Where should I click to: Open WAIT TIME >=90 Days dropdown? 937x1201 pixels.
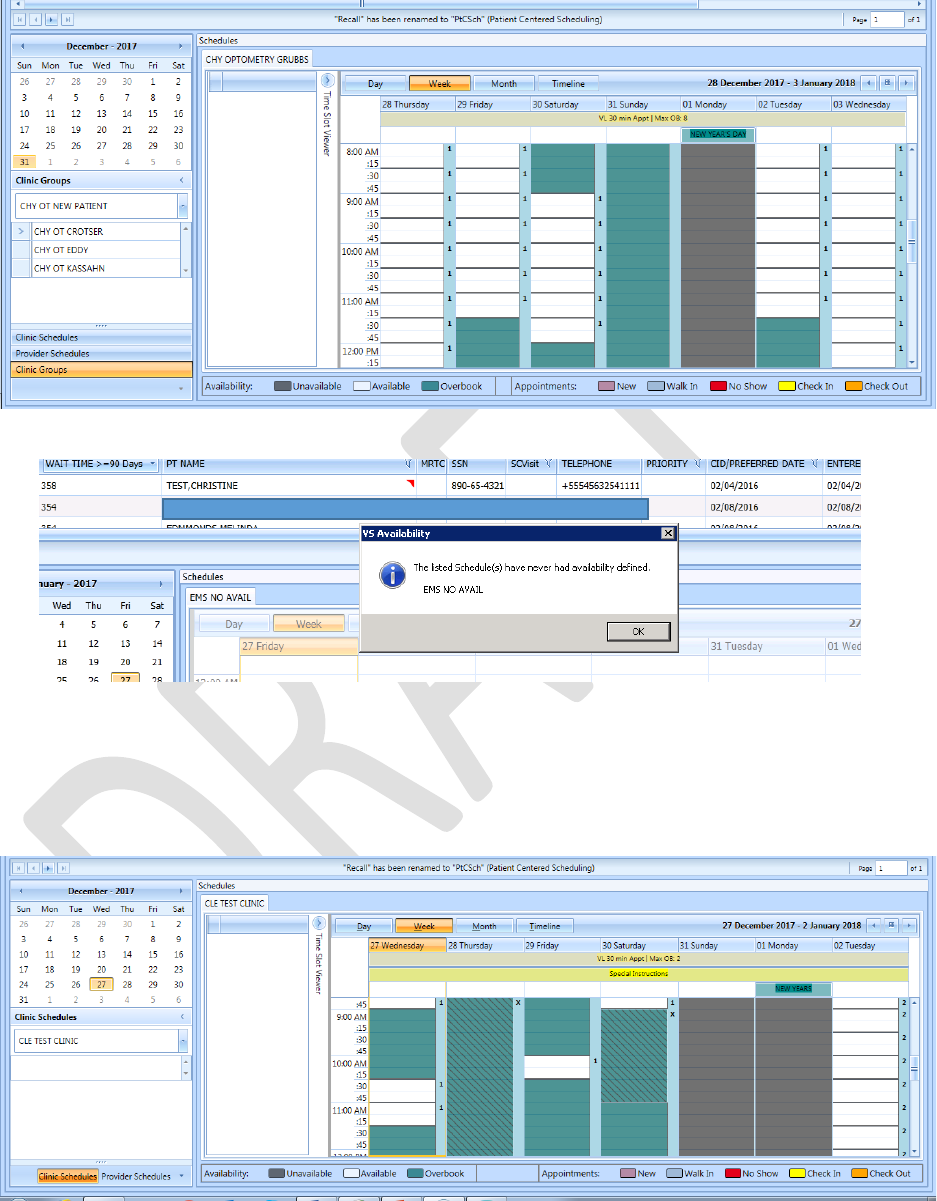151,464
